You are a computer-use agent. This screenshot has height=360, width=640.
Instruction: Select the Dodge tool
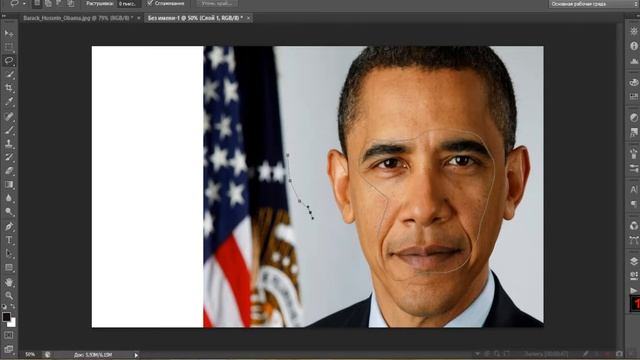coord(9,211)
